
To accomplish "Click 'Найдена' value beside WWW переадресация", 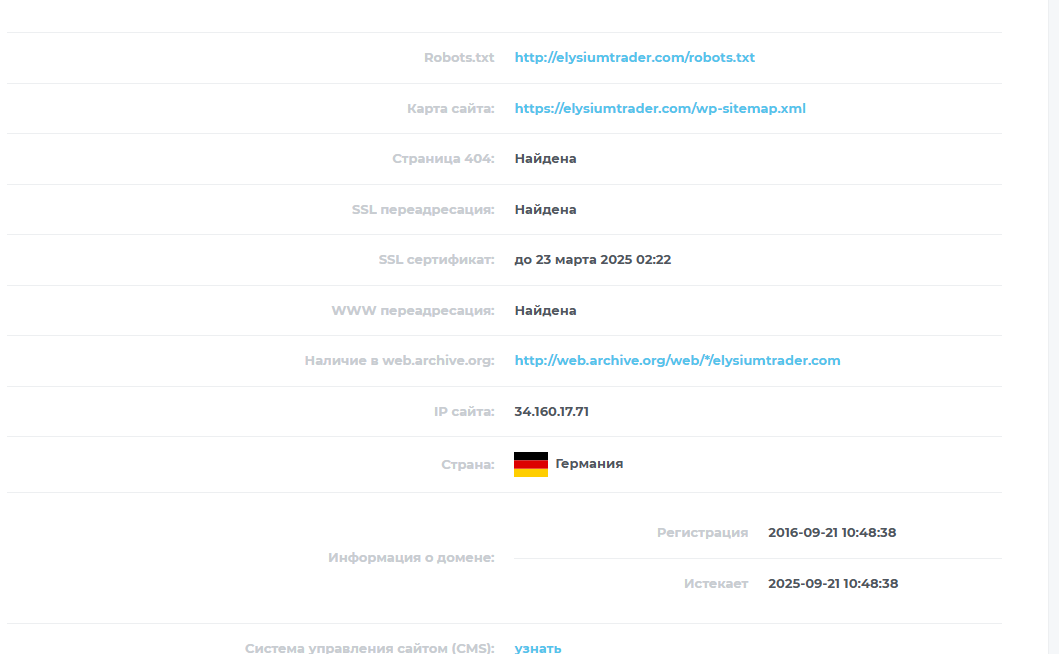I will click(x=545, y=311).
